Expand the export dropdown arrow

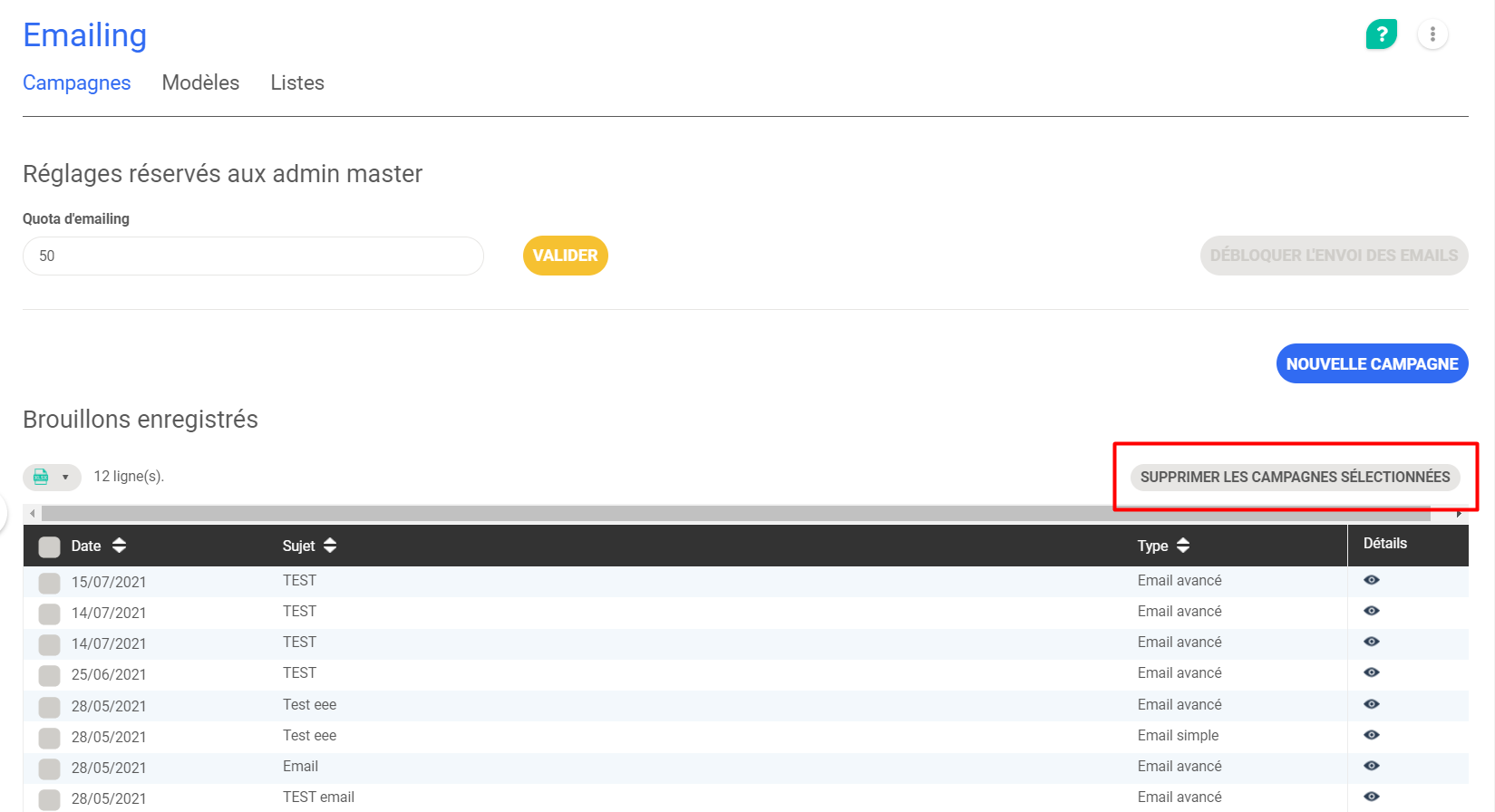pyautogui.click(x=65, y=477)
